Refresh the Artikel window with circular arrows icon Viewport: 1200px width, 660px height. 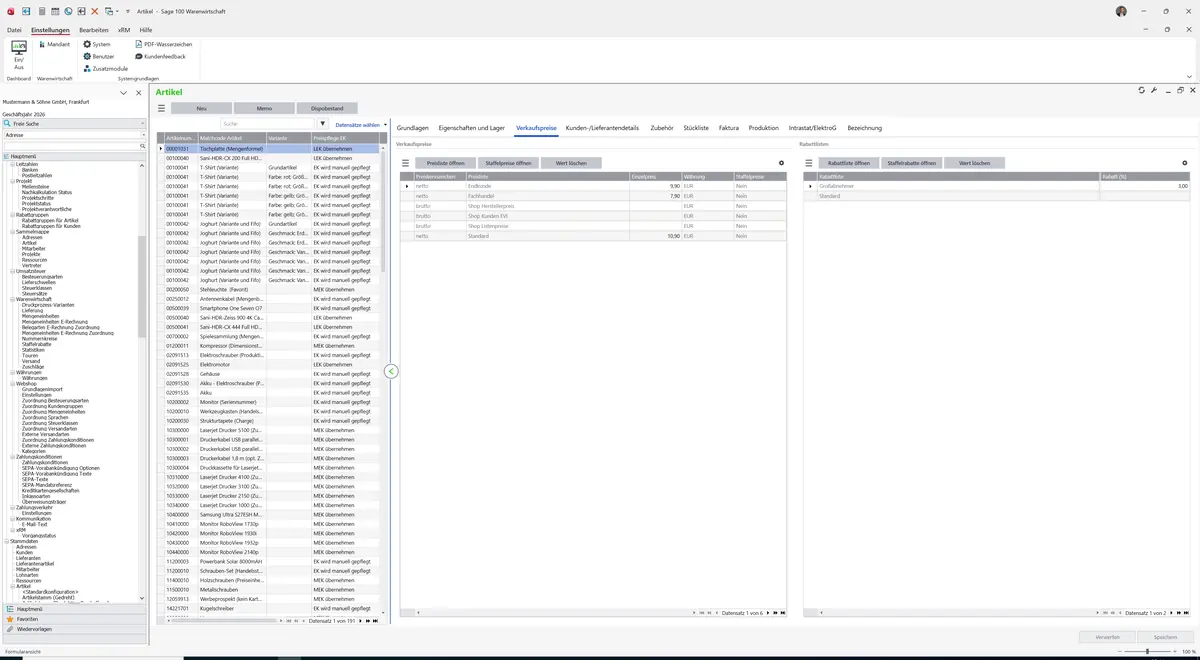coord(1141,90)
